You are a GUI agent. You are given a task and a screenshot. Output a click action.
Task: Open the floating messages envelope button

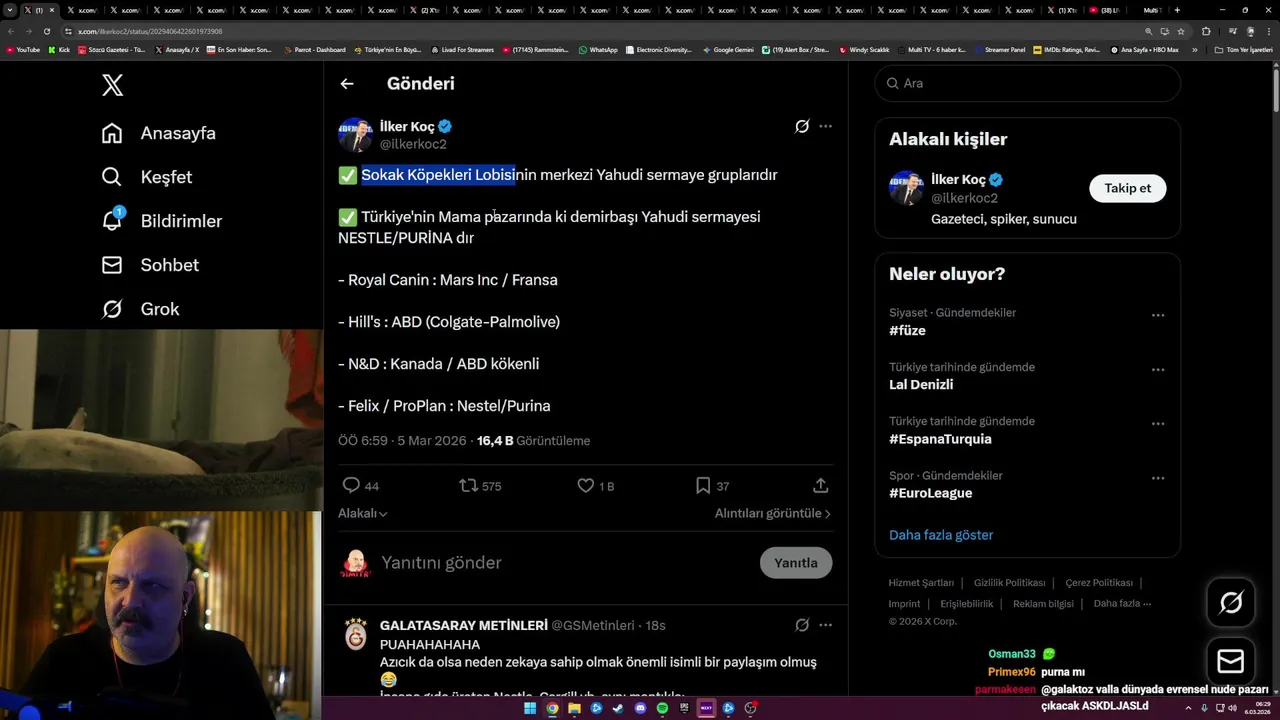click(1231, 662)
